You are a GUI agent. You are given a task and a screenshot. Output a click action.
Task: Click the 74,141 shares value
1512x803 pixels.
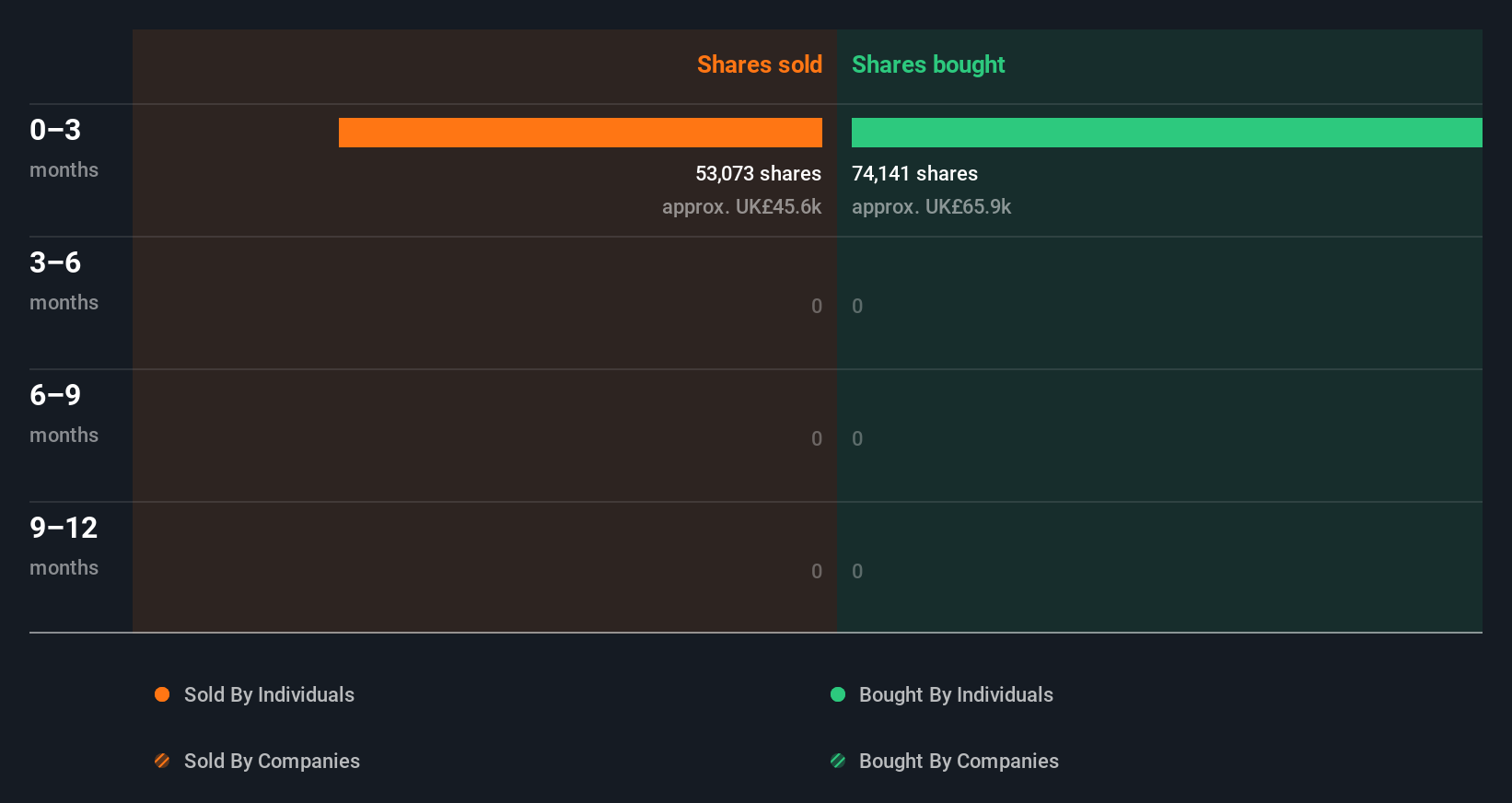(915, 173)
